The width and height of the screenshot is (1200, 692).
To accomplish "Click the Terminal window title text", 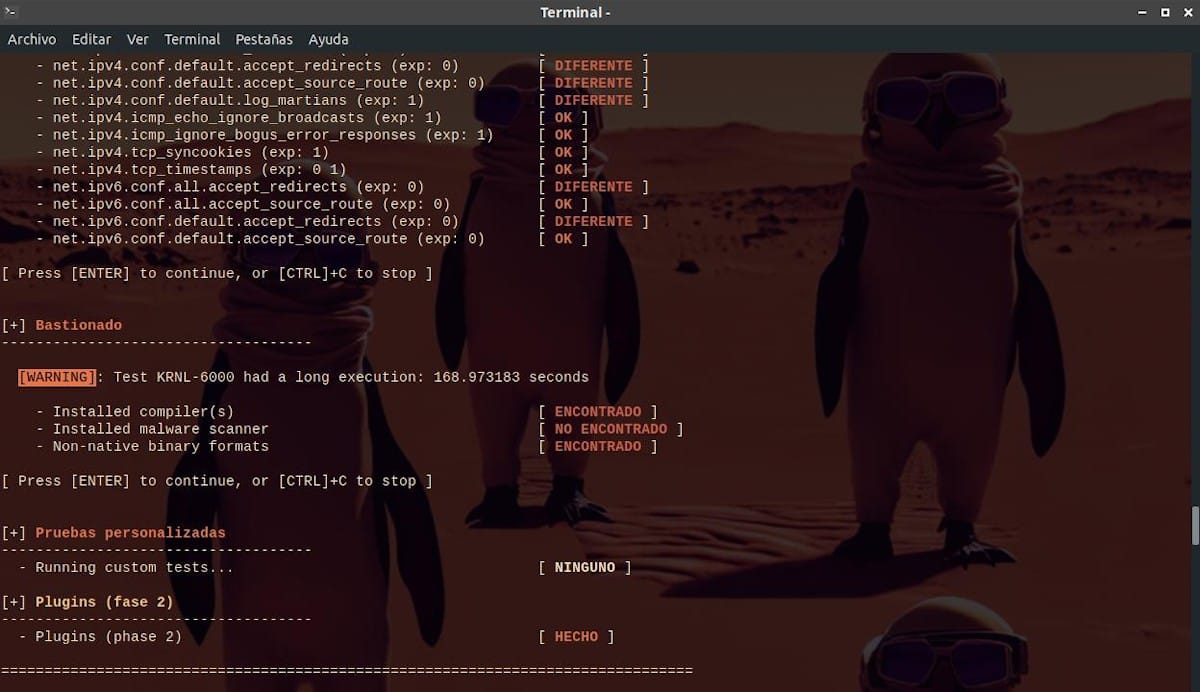I will click(x=575, y=12).
